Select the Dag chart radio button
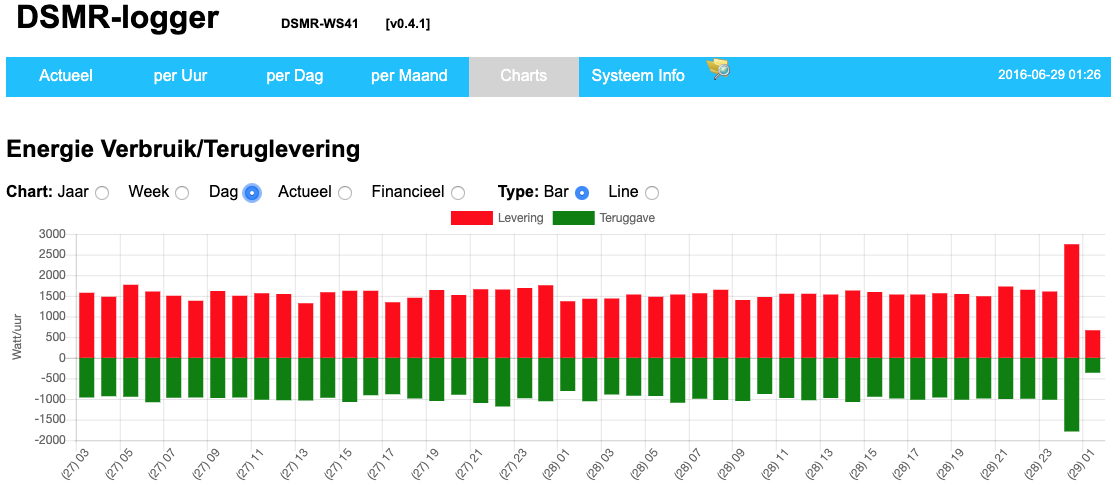1116x492 pixels. 251,193
